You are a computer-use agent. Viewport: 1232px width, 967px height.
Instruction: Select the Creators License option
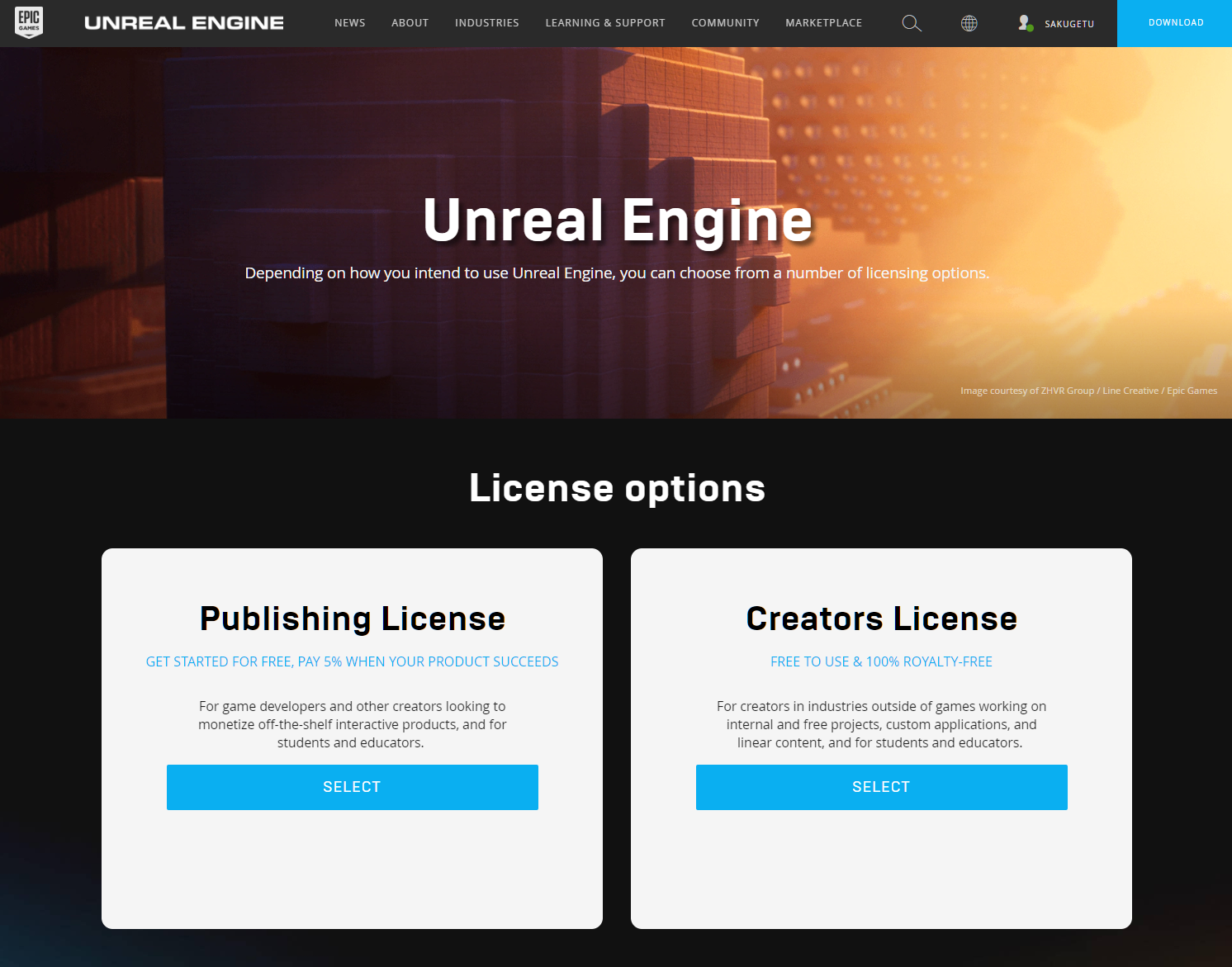[x=882, y=787]
